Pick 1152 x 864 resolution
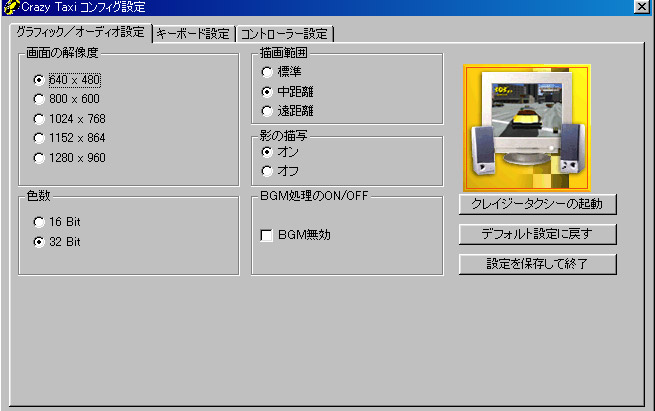 coord(39,138)
